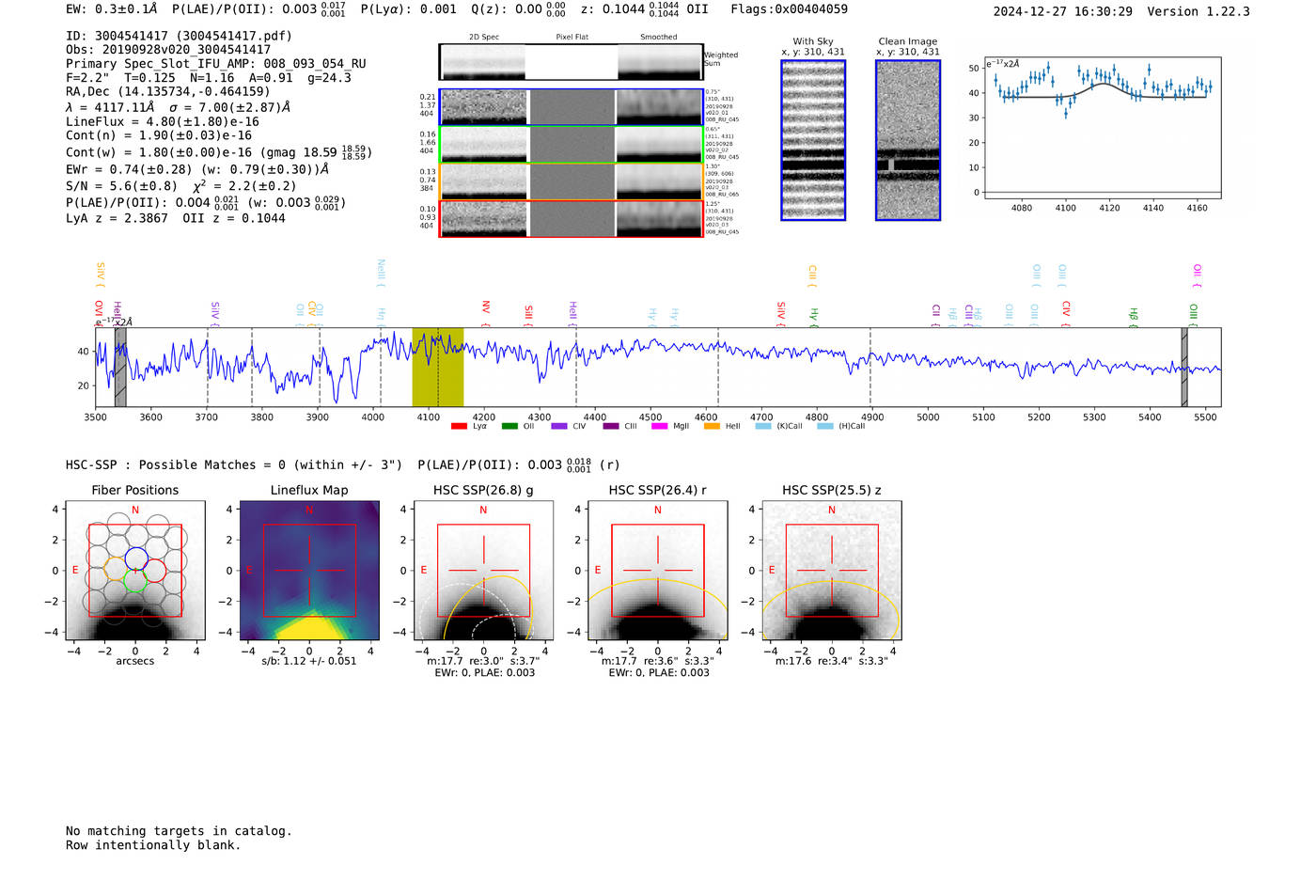Image resolution: width=1316 pixels, height=896 pixels.
Task: Click the OII green legend swatch
Action: [509, 426]
